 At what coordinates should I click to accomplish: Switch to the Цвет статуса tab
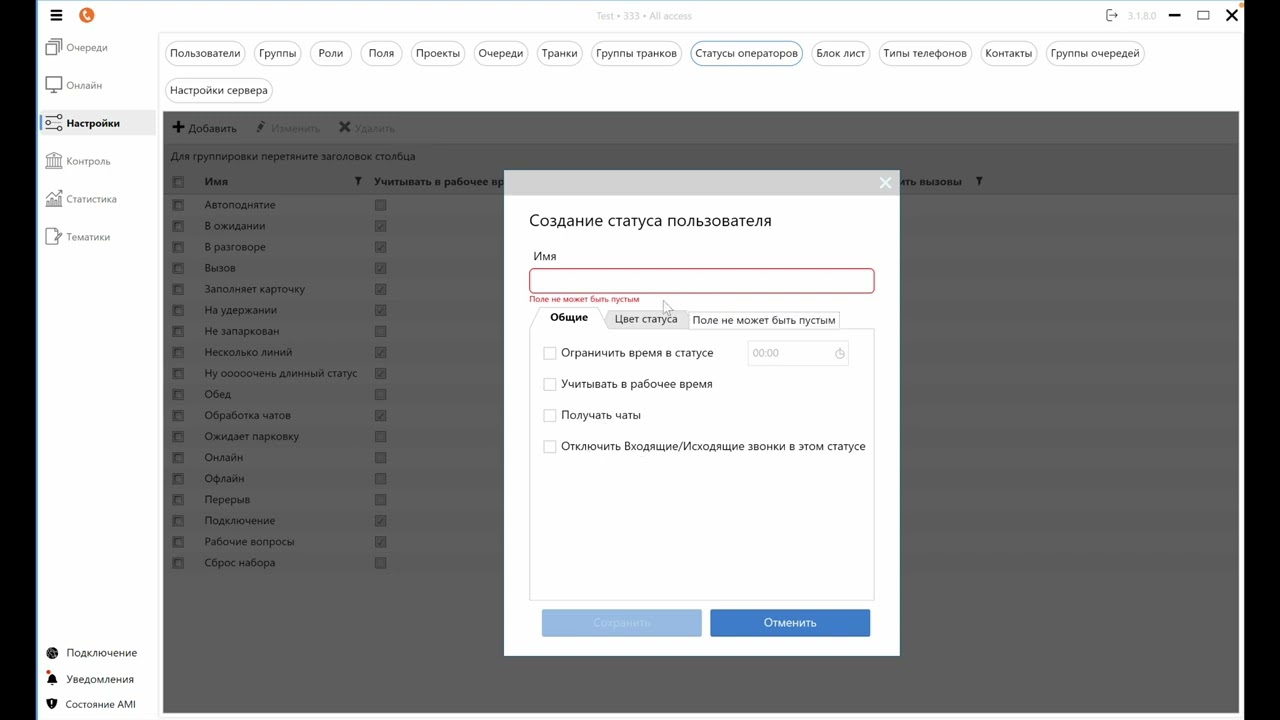coord(645,319)
